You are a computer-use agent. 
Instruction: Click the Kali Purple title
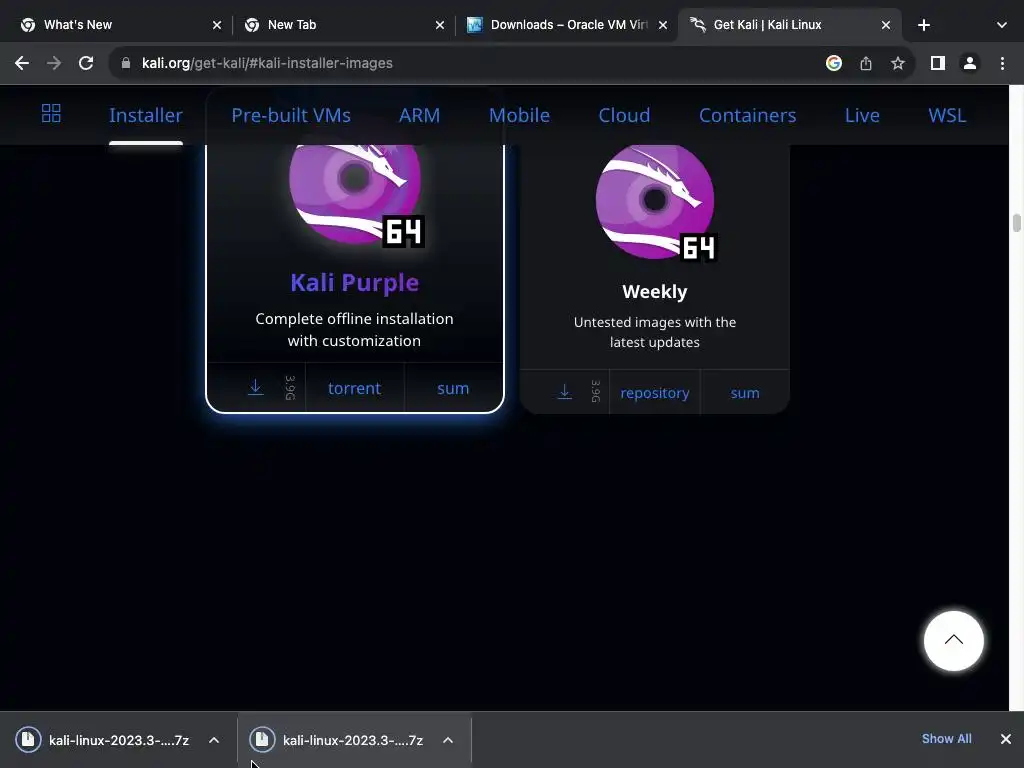[355, 282]
